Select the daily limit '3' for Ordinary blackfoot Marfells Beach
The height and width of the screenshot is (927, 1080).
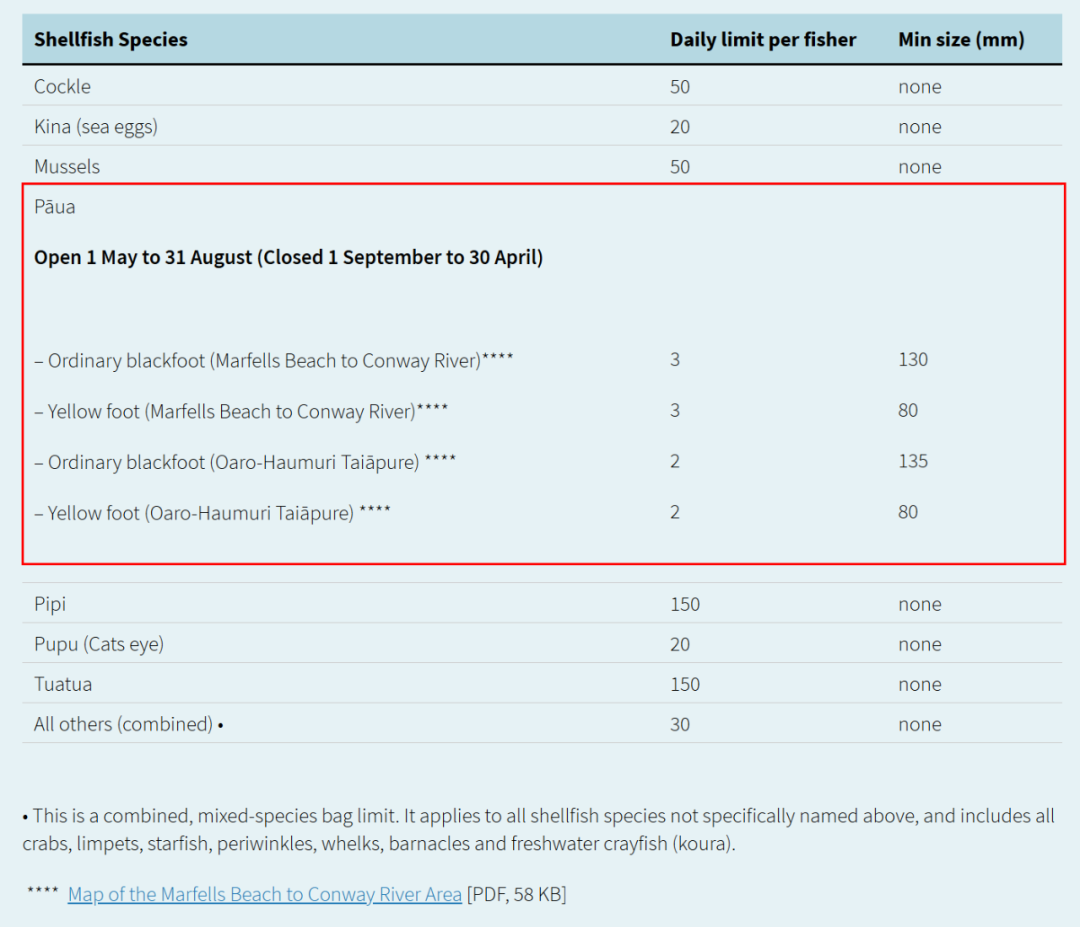click(675, 360)
